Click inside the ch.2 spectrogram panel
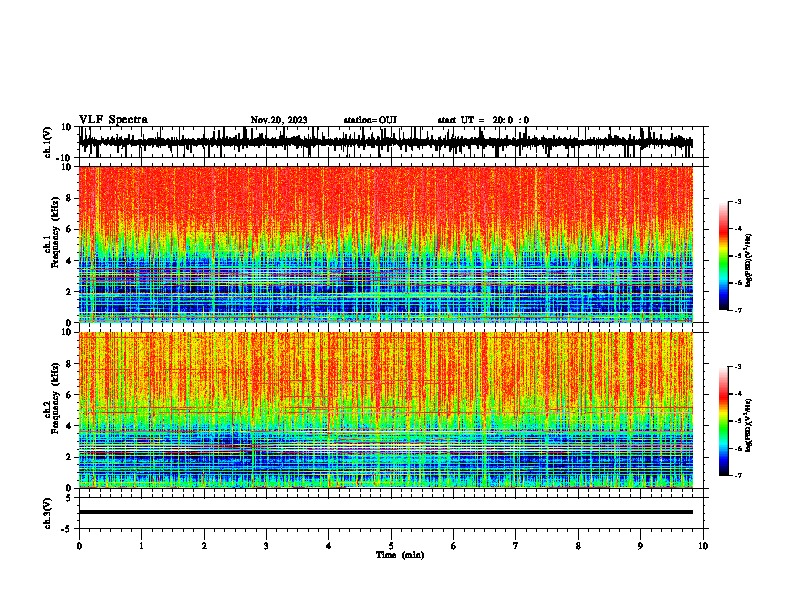The height and width of the screenshot is (612, 792). click(385, 410)
